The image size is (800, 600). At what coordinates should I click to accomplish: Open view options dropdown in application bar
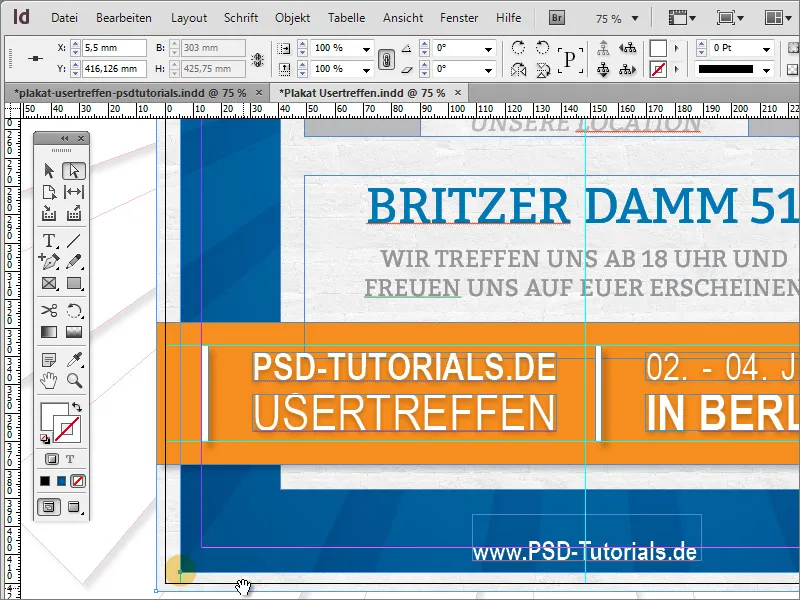tap(682, 18)
